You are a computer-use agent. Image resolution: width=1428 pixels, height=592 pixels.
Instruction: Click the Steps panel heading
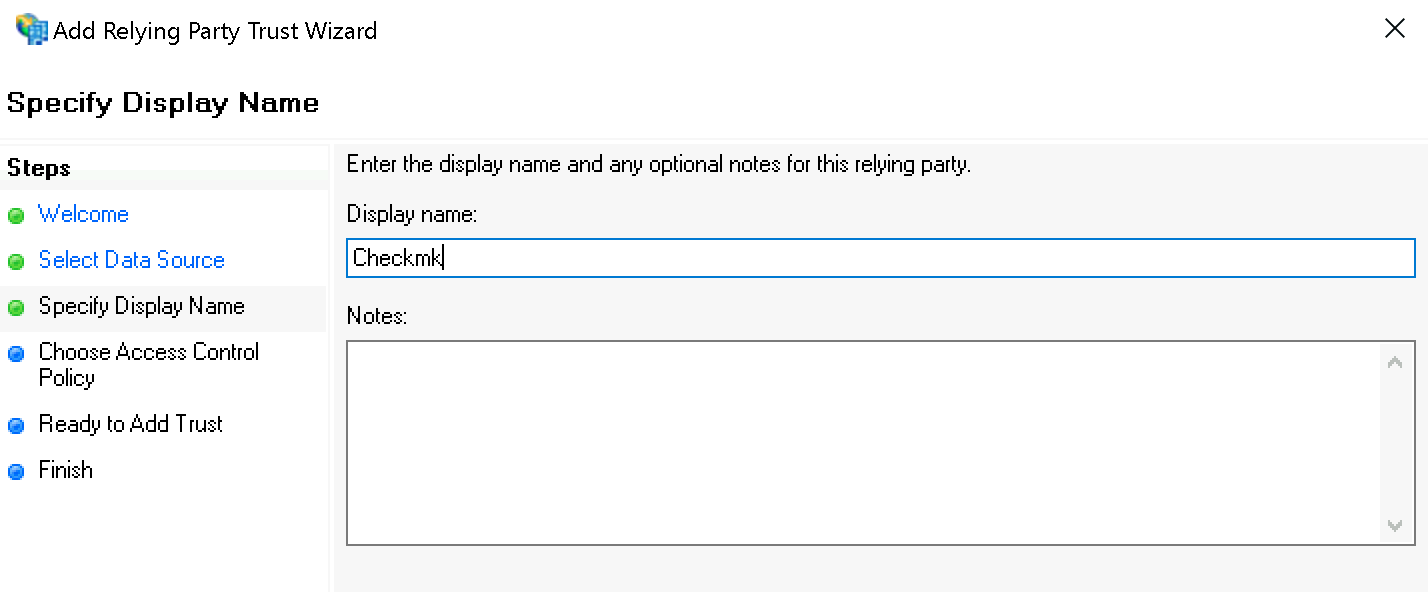[39, 168]
